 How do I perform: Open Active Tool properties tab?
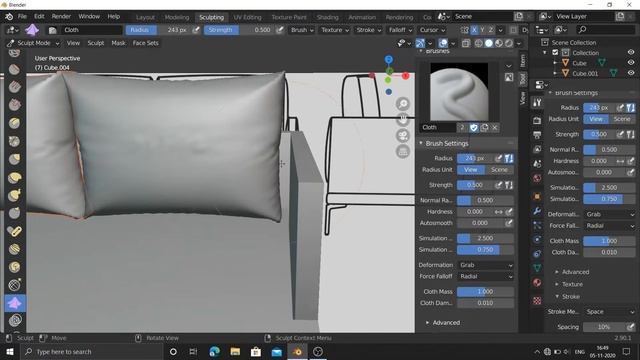coord(537,102)
